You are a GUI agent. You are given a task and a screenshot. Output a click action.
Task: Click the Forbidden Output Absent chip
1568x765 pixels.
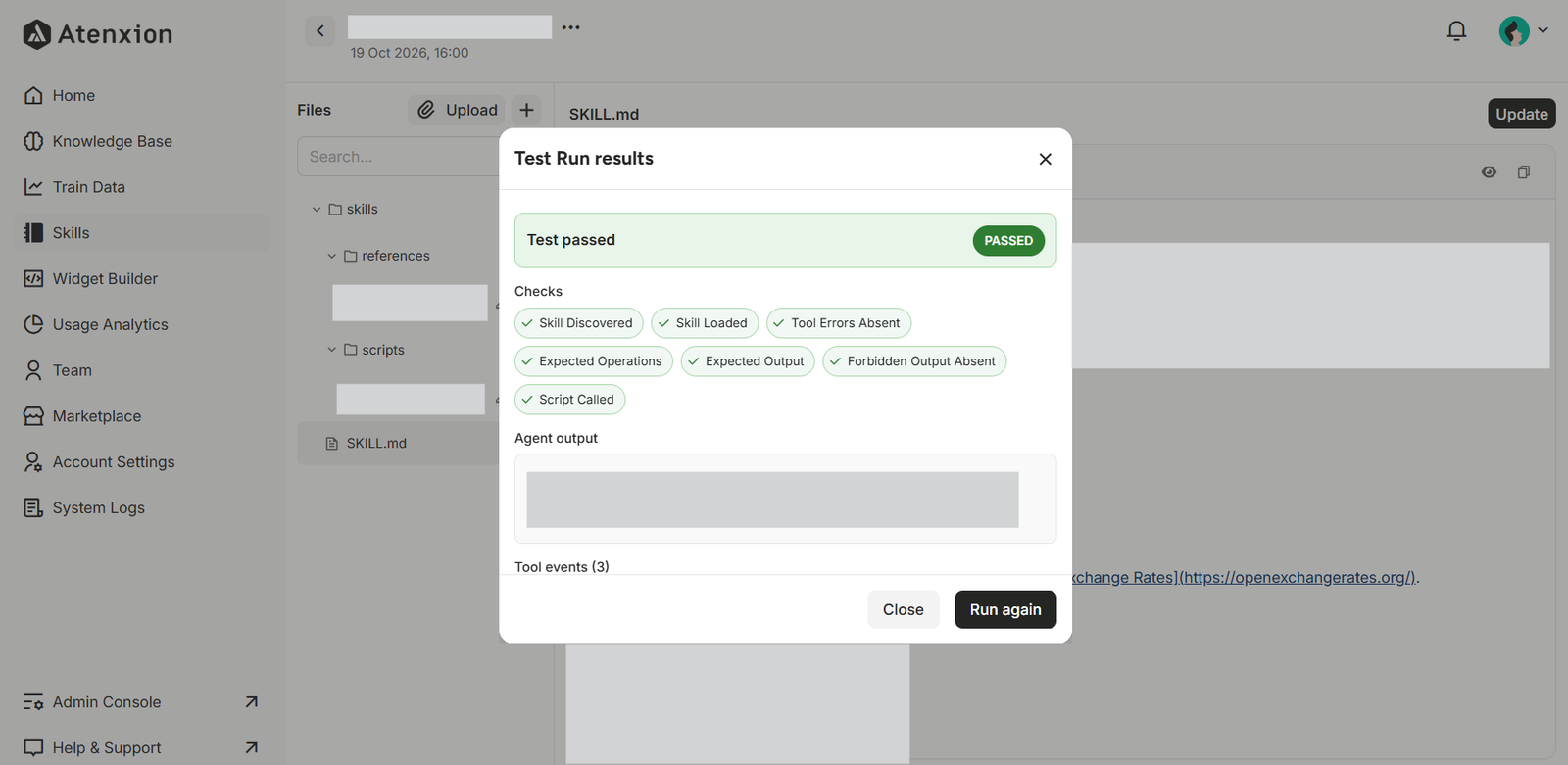tap(914, 361)
